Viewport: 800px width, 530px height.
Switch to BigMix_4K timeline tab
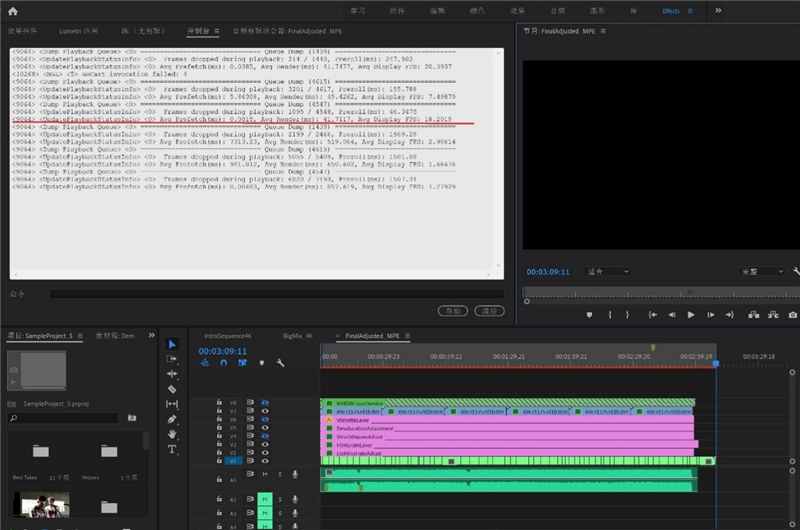pos(298,336)
